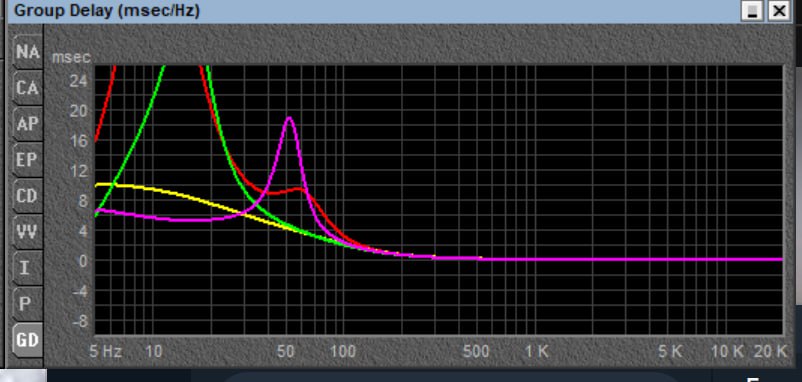Image resolution: width=802 pixels, height=382 pixels.
Task: Close the Group Delay window
Action: click(x=779, y=11)
